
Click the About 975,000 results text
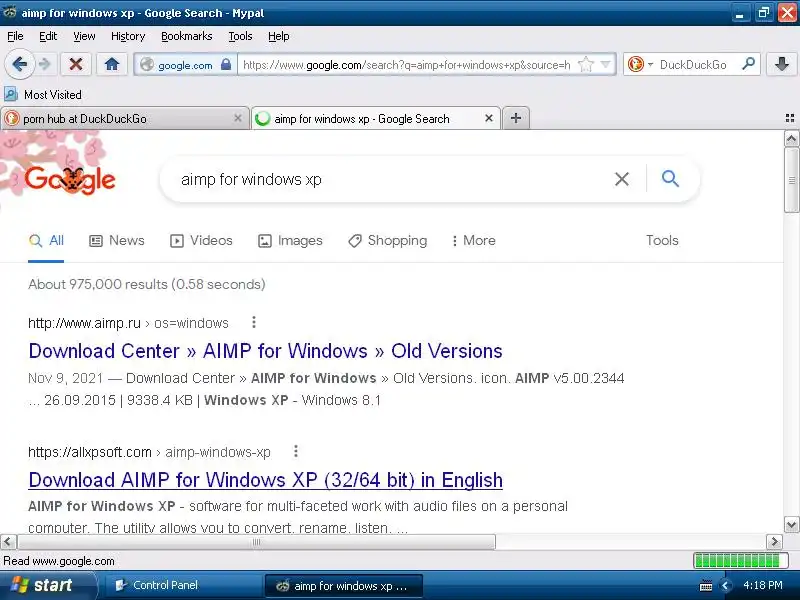pos(147,284)
